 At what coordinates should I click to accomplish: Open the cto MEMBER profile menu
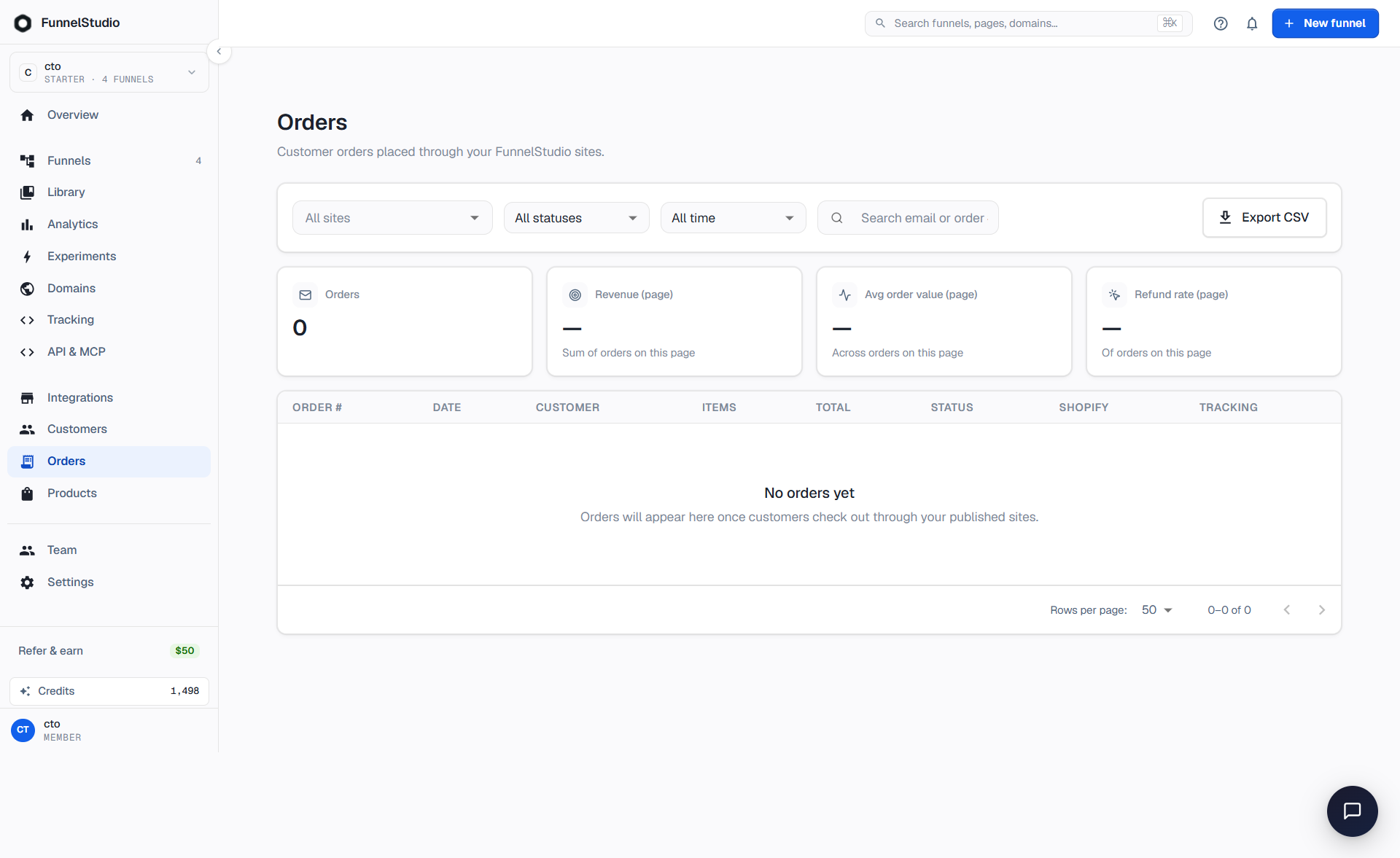tap(109, 730)
